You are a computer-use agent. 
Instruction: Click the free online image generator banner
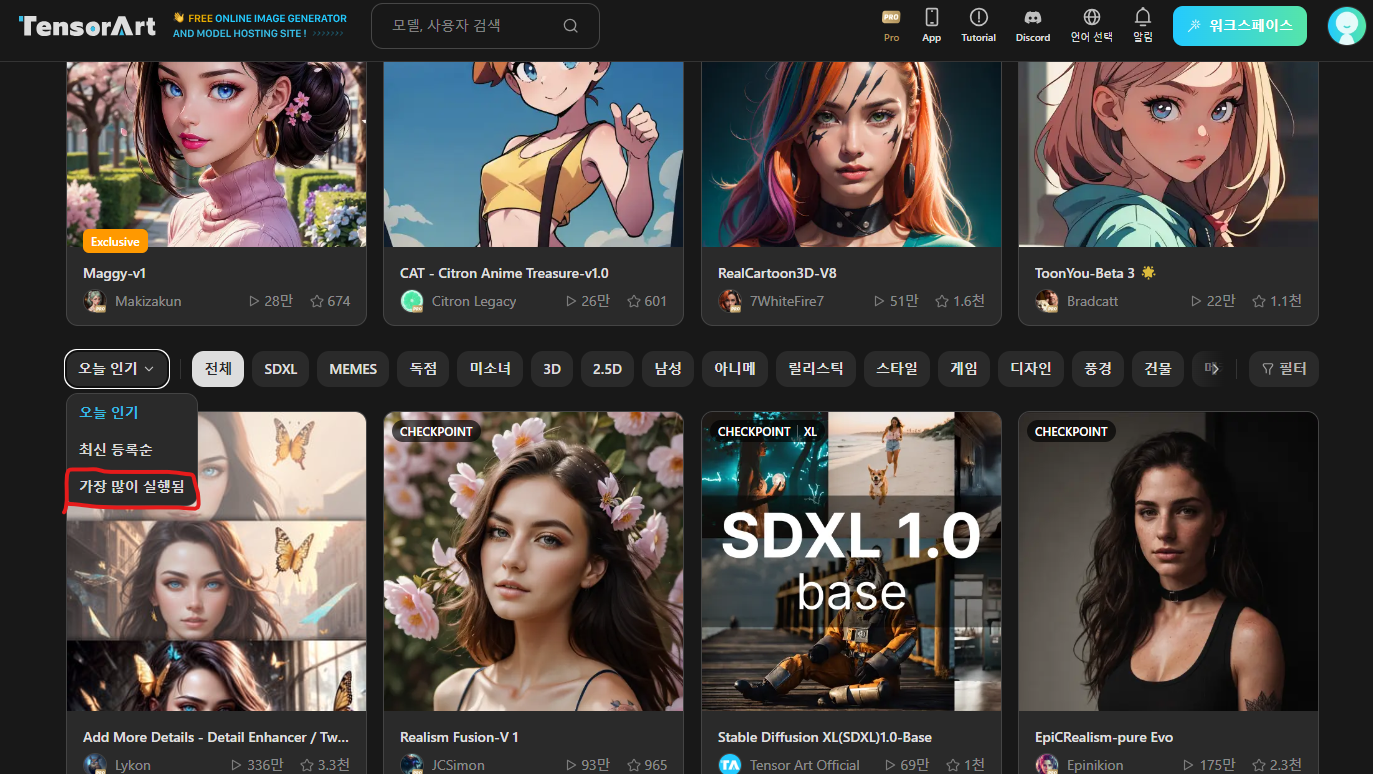point(260,26)
